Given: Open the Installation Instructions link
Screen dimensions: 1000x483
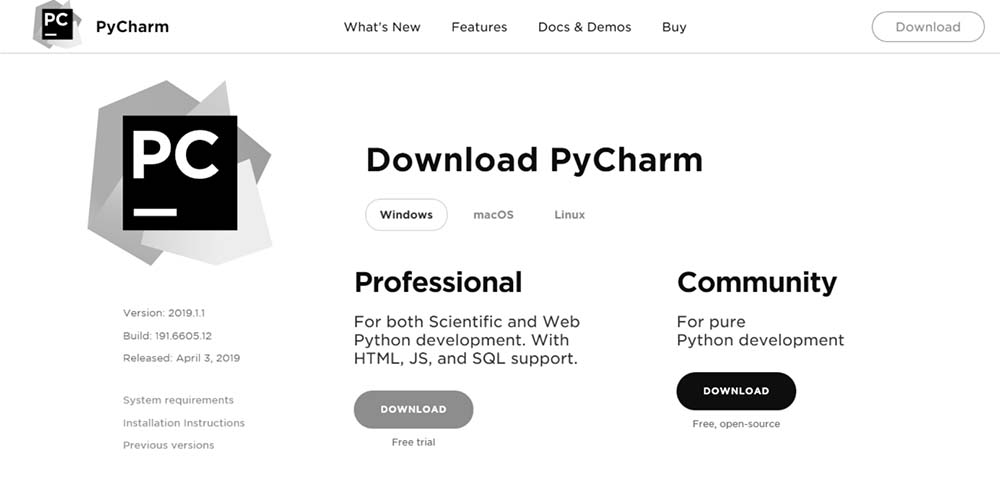Looking at the screenshot, I should coord(184,423).
